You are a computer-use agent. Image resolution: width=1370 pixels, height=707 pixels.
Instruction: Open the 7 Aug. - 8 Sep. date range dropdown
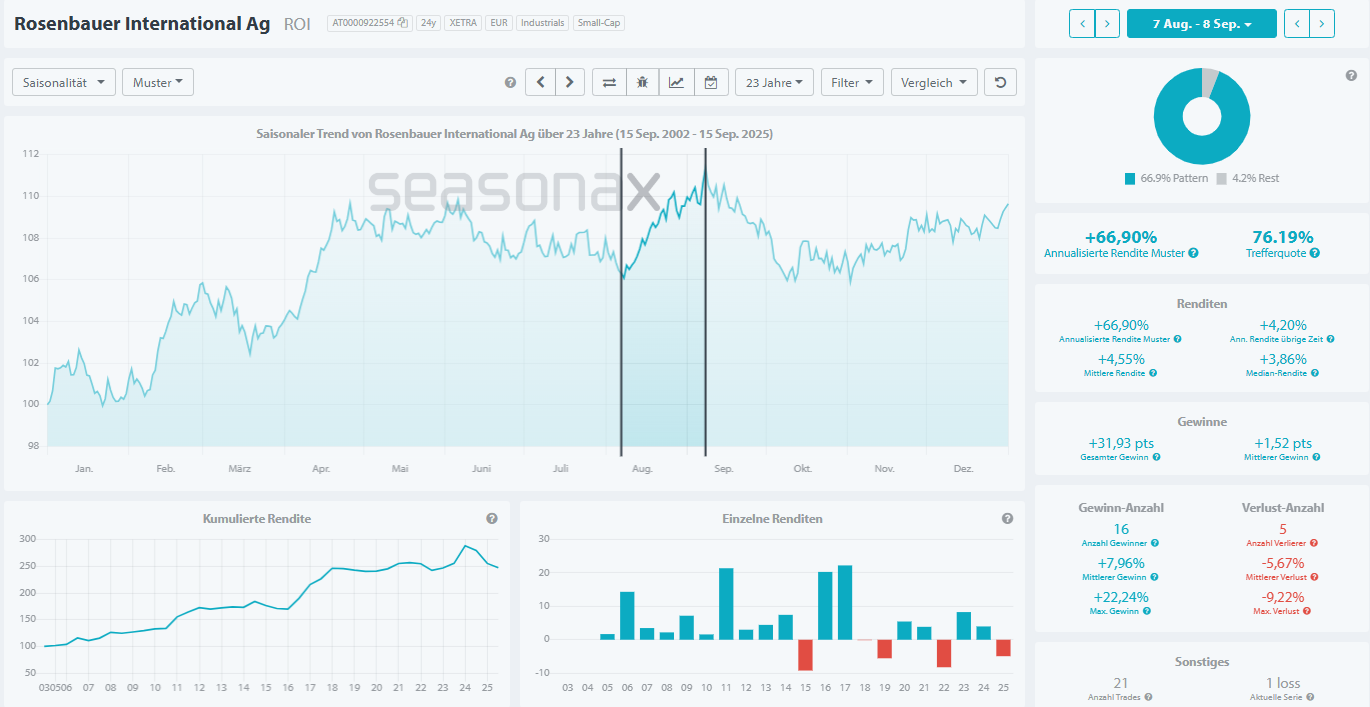click(x=1202, y=24)
